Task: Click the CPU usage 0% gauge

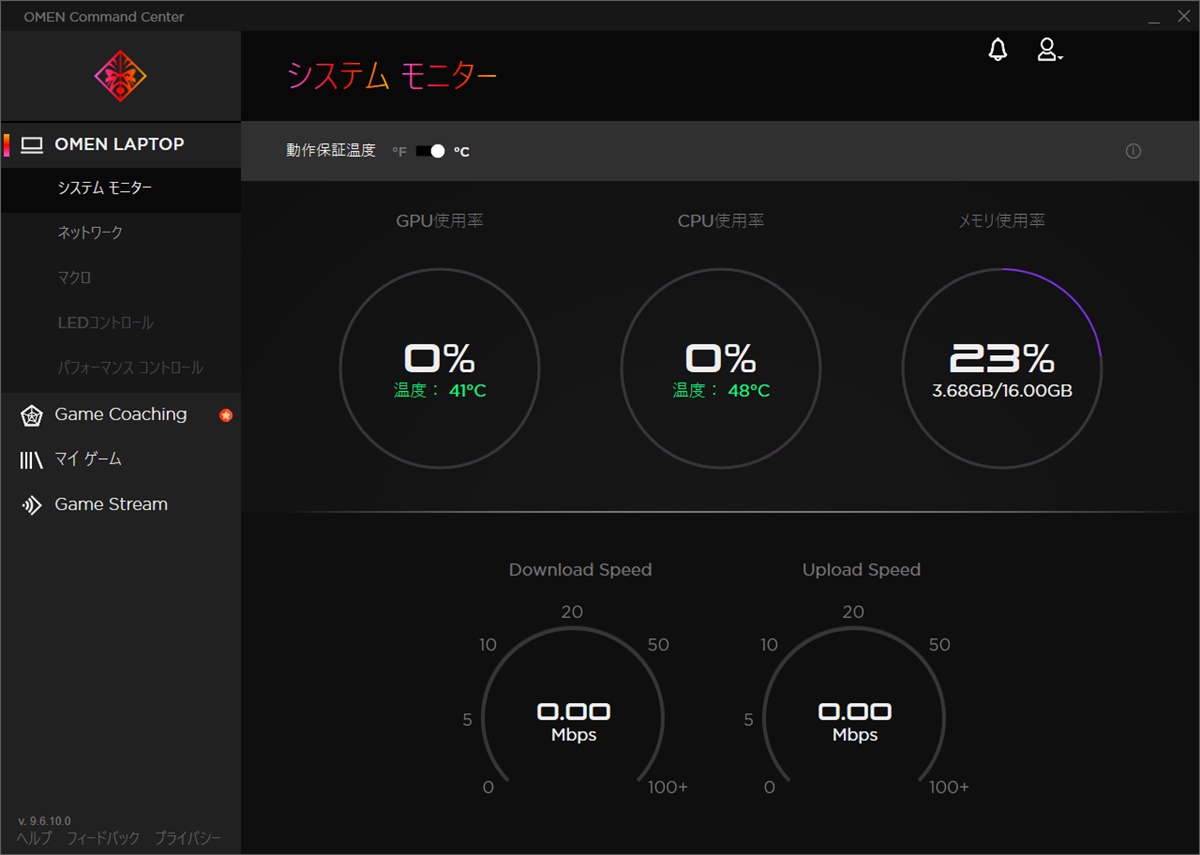Action: [720, 368]
